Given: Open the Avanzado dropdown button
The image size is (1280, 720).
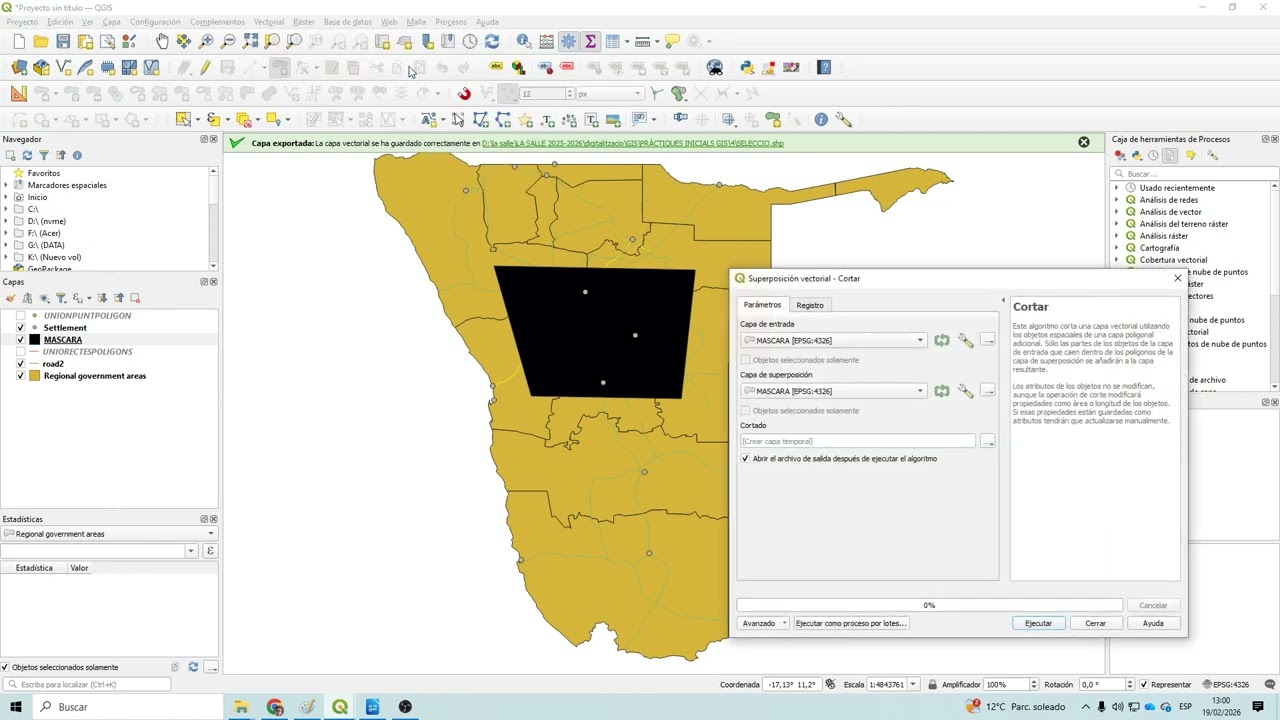Looking at the screenshot, I should pyautogui.click(x=764, y=623).
